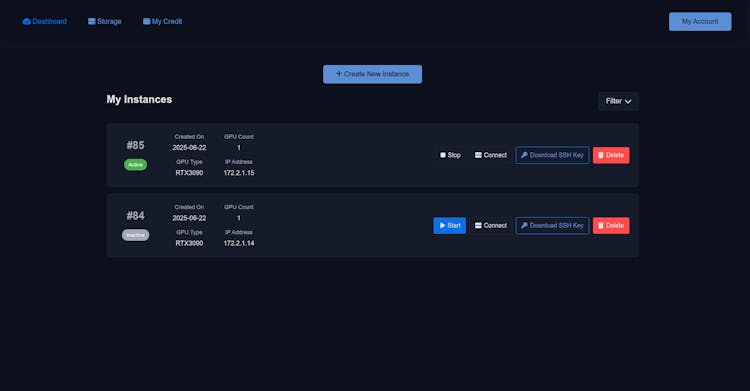Click Connect icon for instance #85
The height and width of the screenshot is (391, 750).
pyautogui.click(x=478, y=155)
